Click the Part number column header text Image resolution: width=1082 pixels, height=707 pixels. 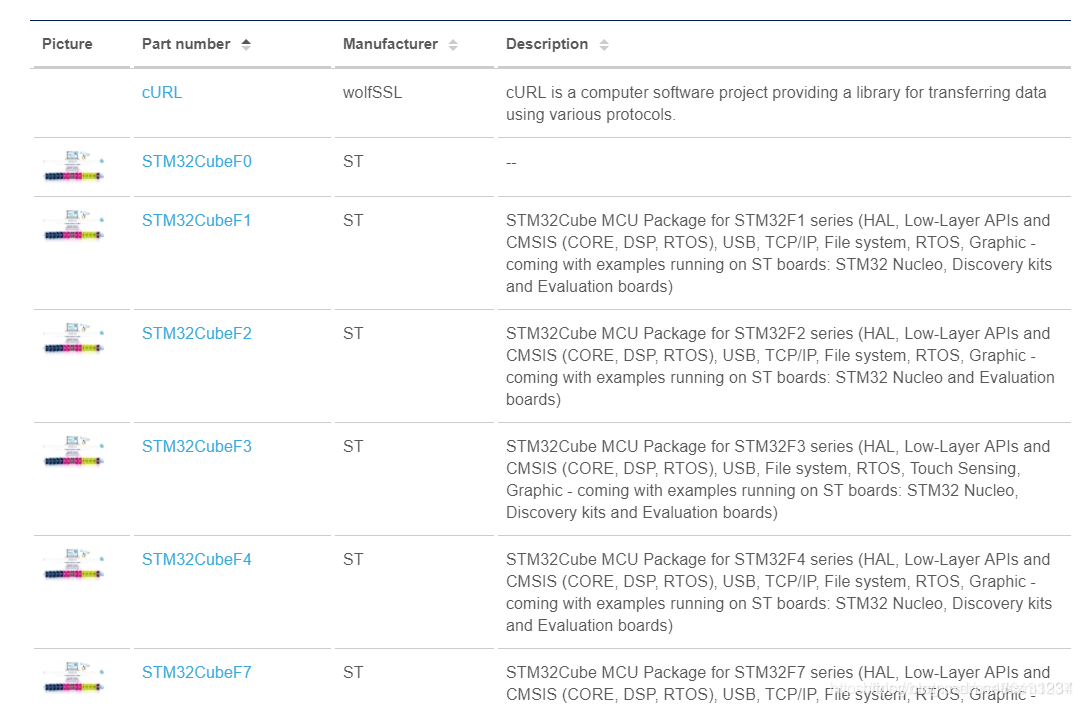(186, 44)
